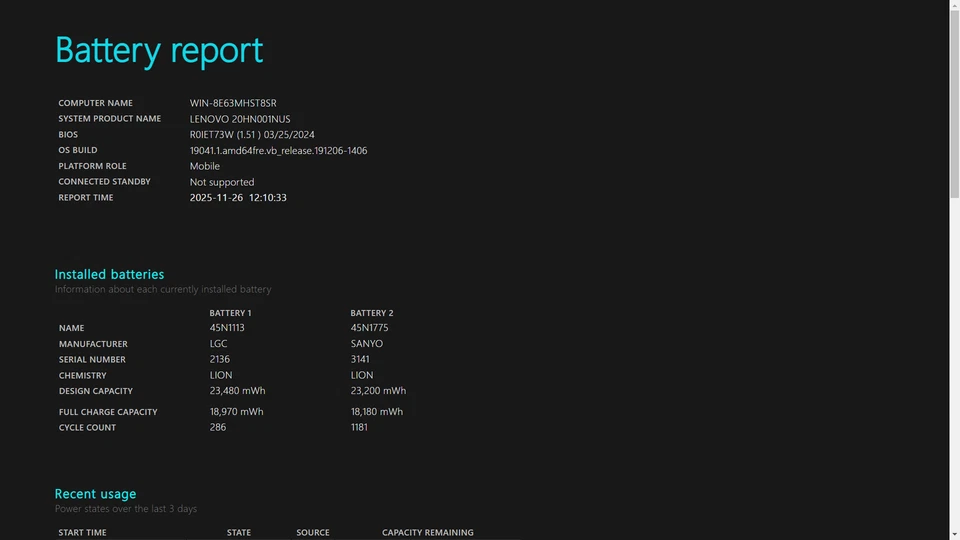The height and width of the screenshot is (540, 960).
Task: Click cycle count '286'
Action: coord(218,427)
